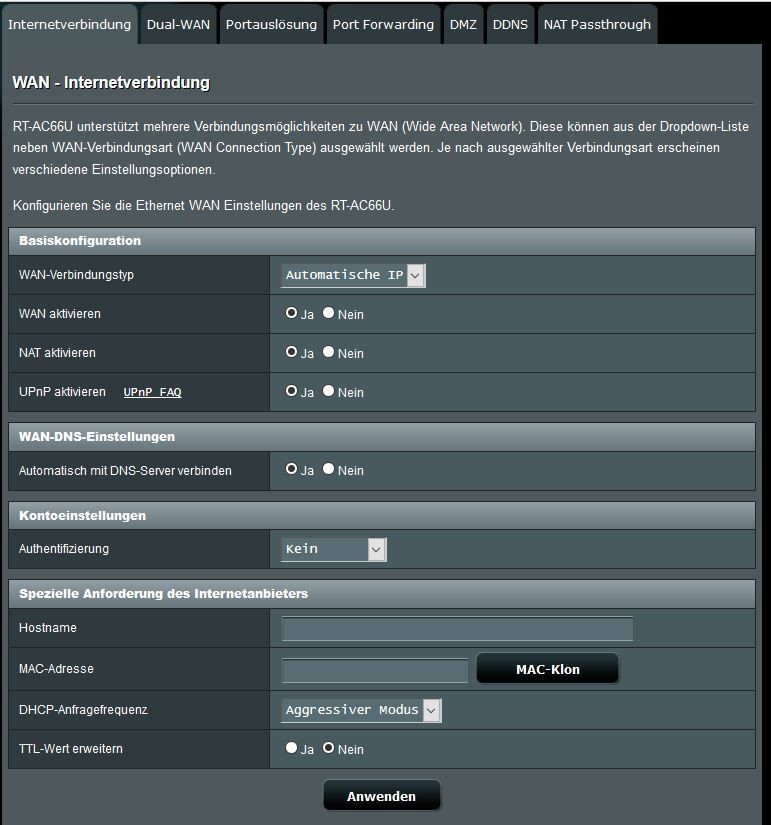Image resolution: width=771 pixels, height=825 pixels.
Task: Select Ja for WAN aktivieren
Action: 291,314
